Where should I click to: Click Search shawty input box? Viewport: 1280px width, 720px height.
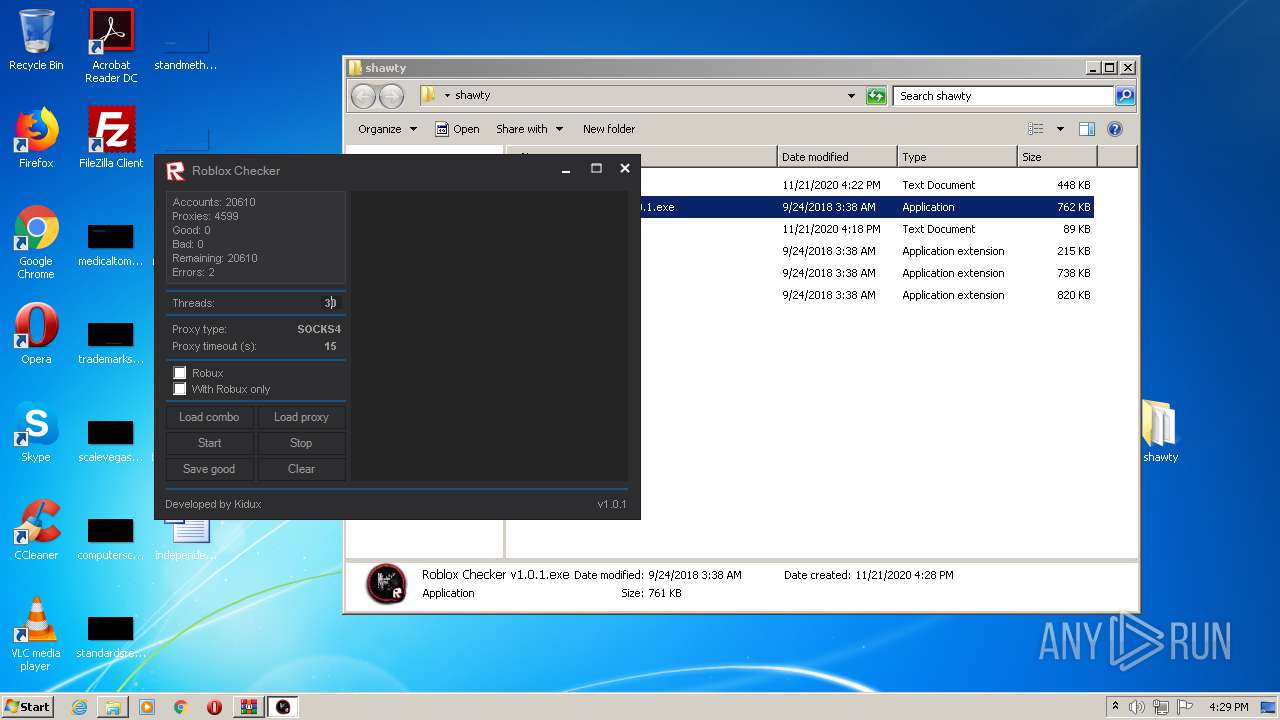tap(1003, 96)
